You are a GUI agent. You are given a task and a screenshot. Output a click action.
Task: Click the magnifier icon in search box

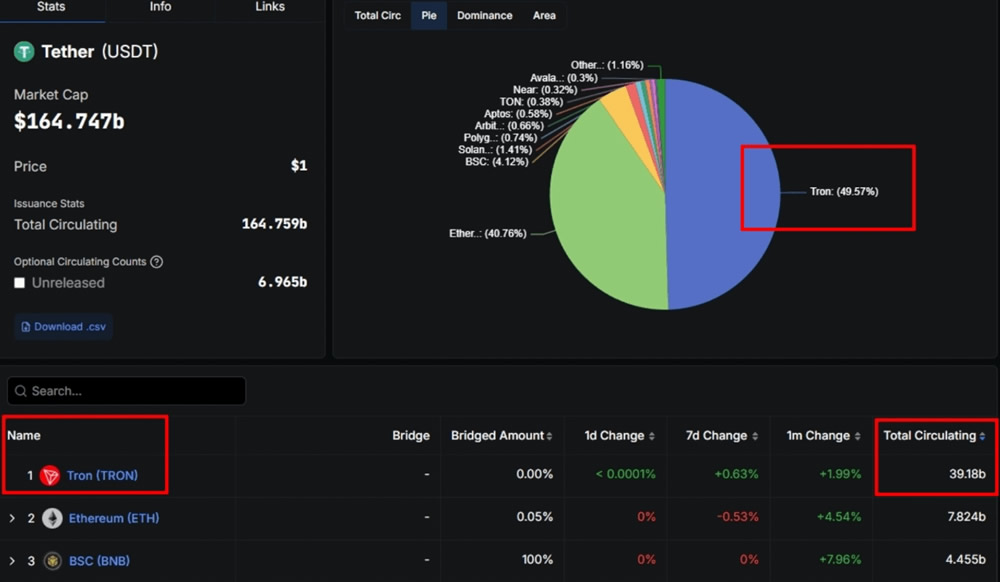coord(21,391)
